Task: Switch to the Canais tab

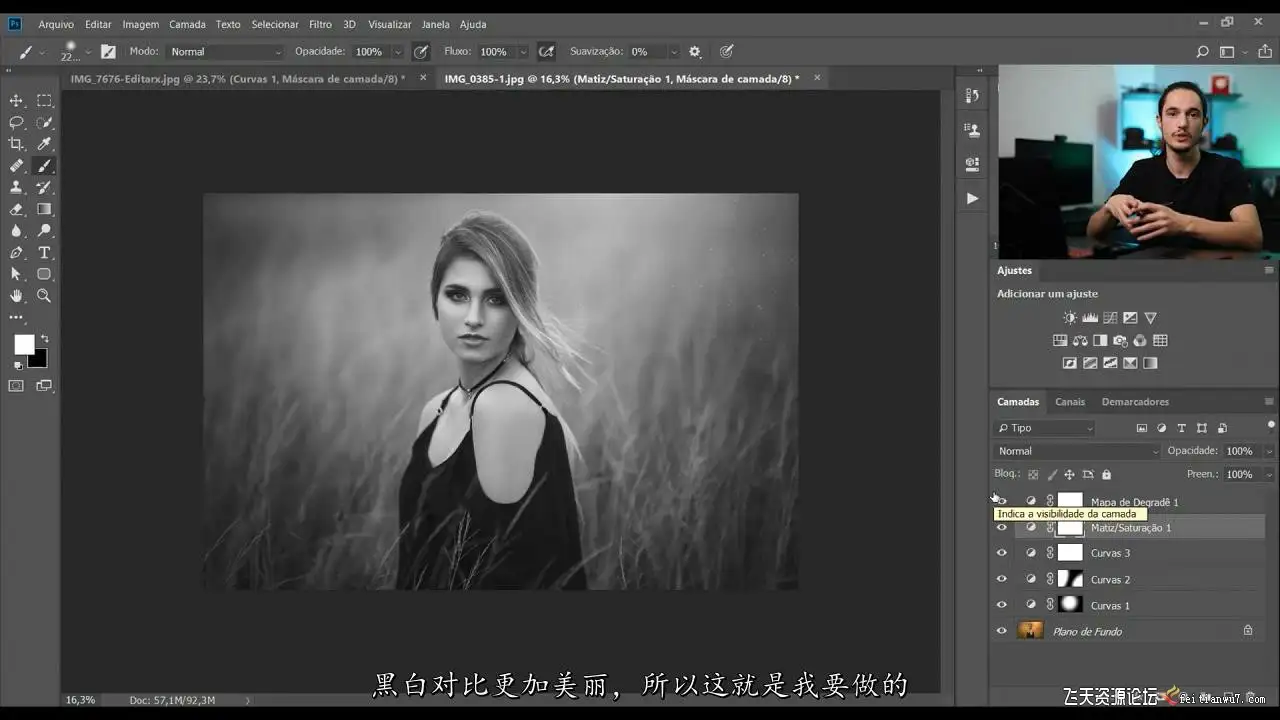Action: [1070, 402]
